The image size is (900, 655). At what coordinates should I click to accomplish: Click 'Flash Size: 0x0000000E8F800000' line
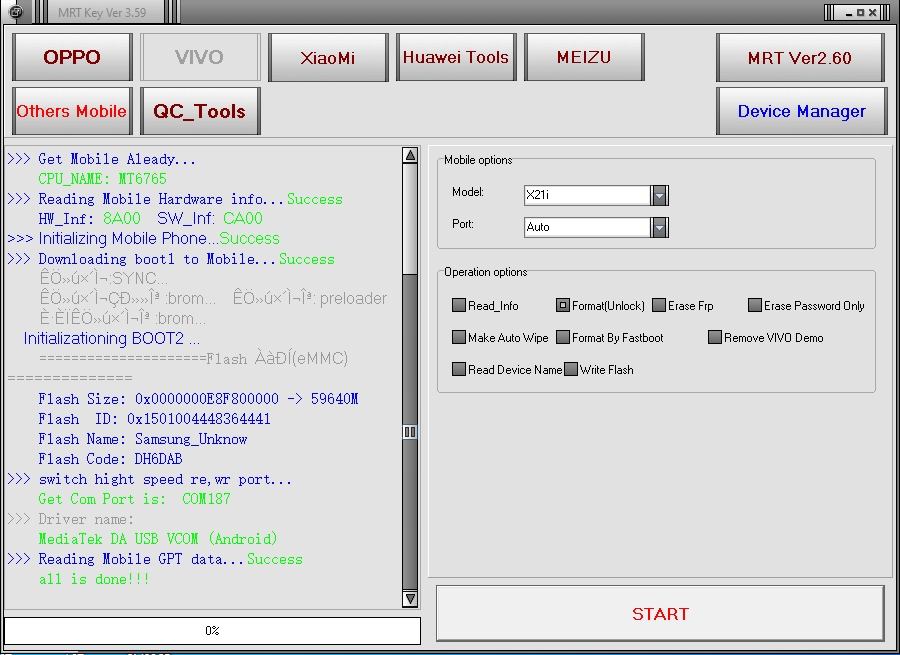[198, 399]
